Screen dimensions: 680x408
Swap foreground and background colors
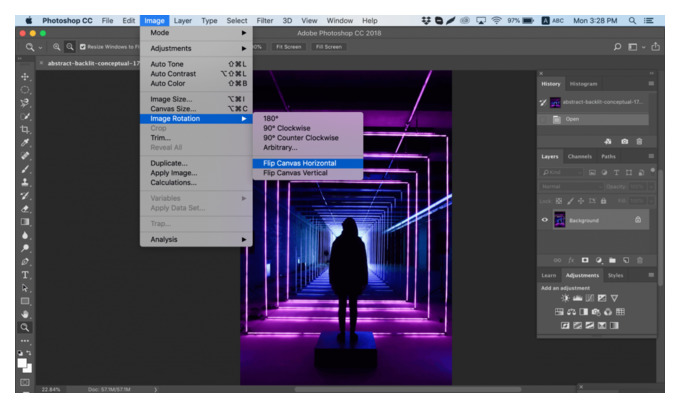[x=29, y=353]
